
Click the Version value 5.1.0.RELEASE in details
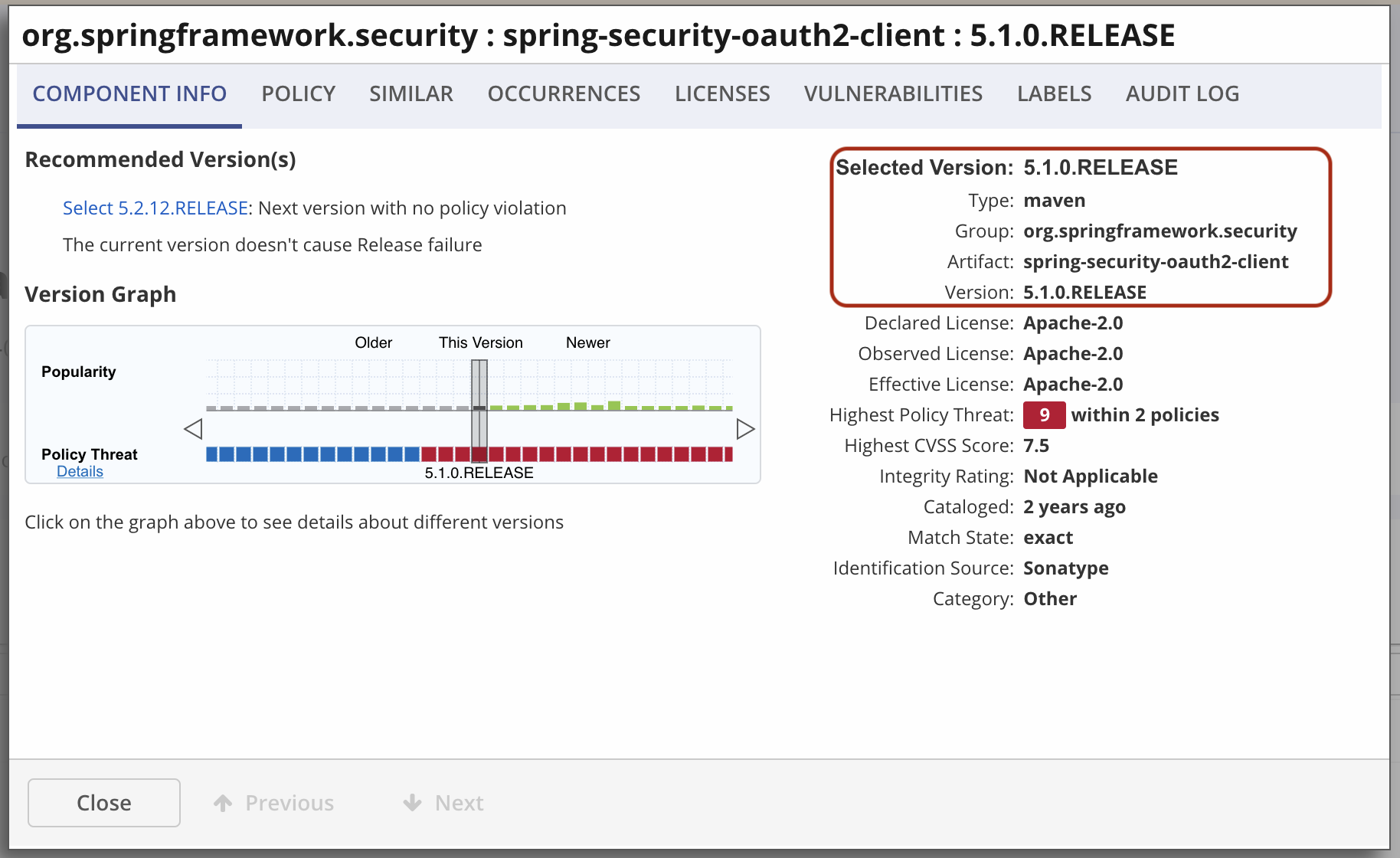coord(1084,293)
